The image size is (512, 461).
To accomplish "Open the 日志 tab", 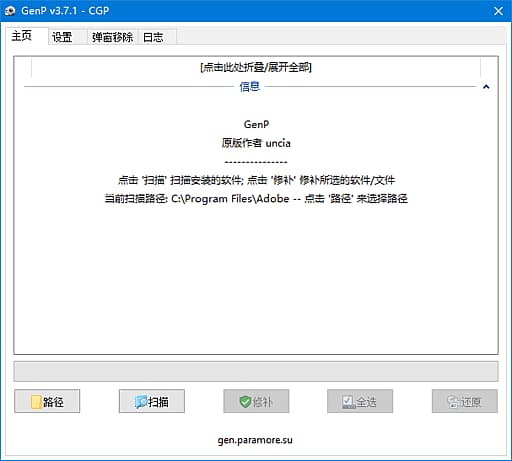I will [153, 37].
